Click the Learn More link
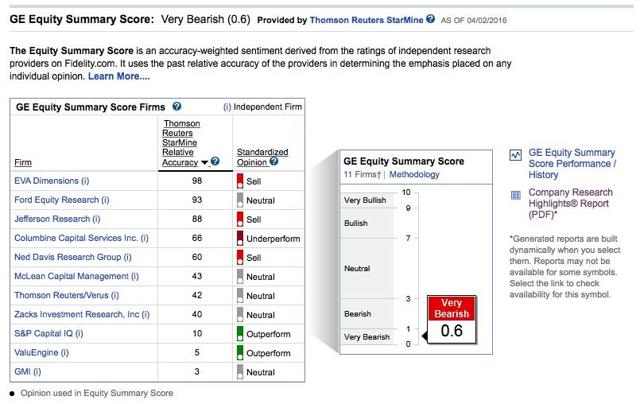Image resolution: width=640 pixels, height=404 pixels. pos(119,76)
